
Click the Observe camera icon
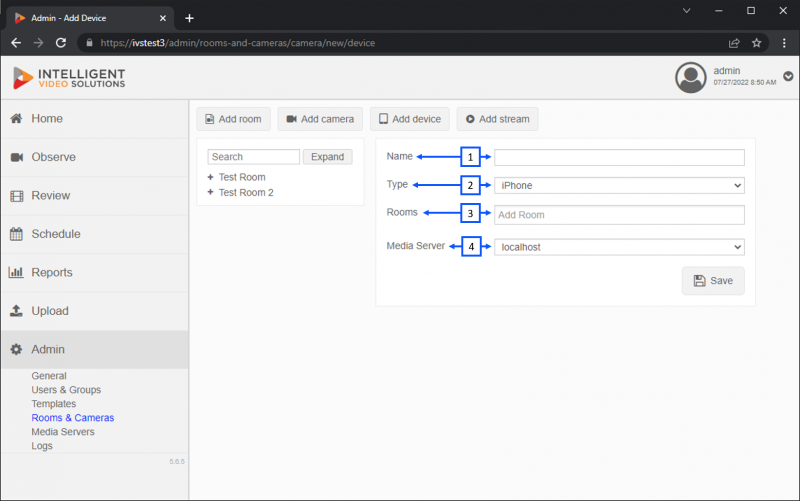coord(17,157)
